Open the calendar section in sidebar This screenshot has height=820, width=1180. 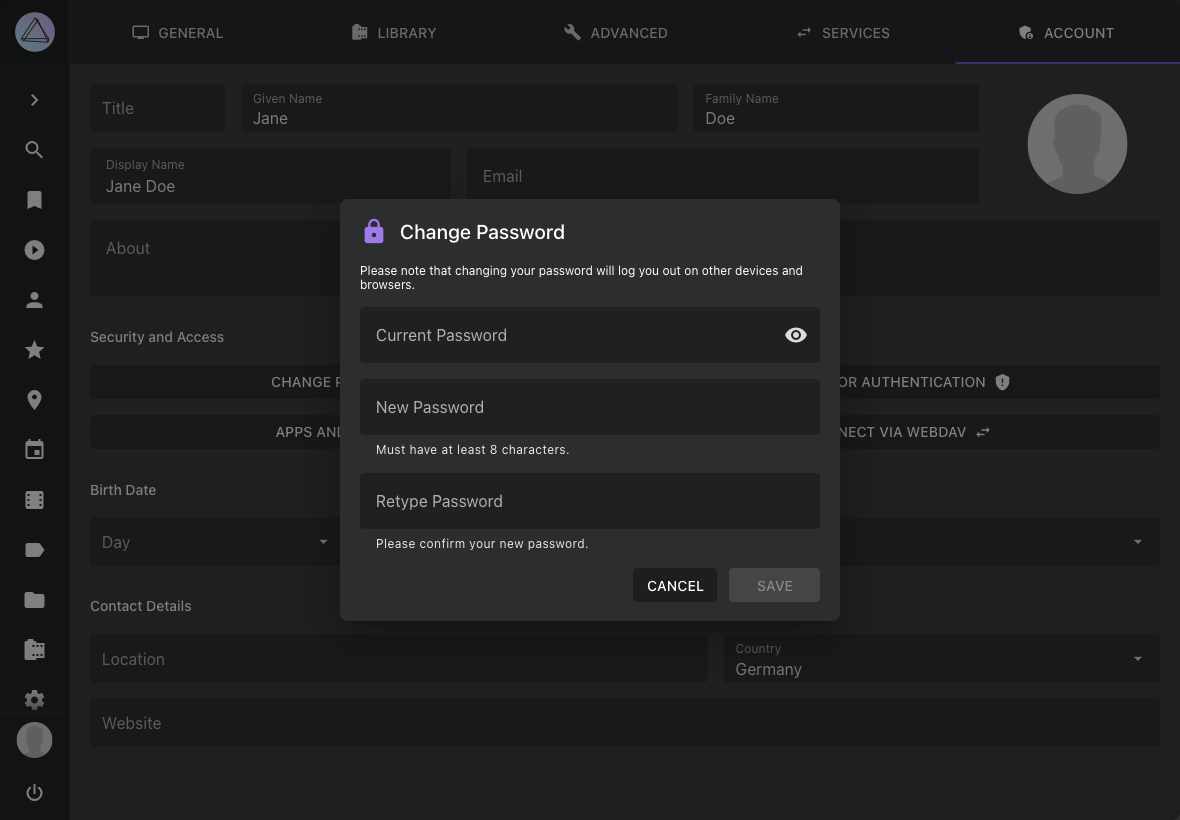[34, 449]
